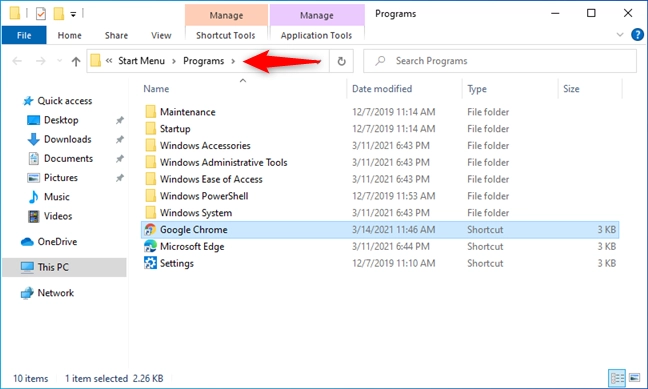Click the Programs breadcrumb
Viewport: 648px width, 389px height.
click(x=203, y=61)
